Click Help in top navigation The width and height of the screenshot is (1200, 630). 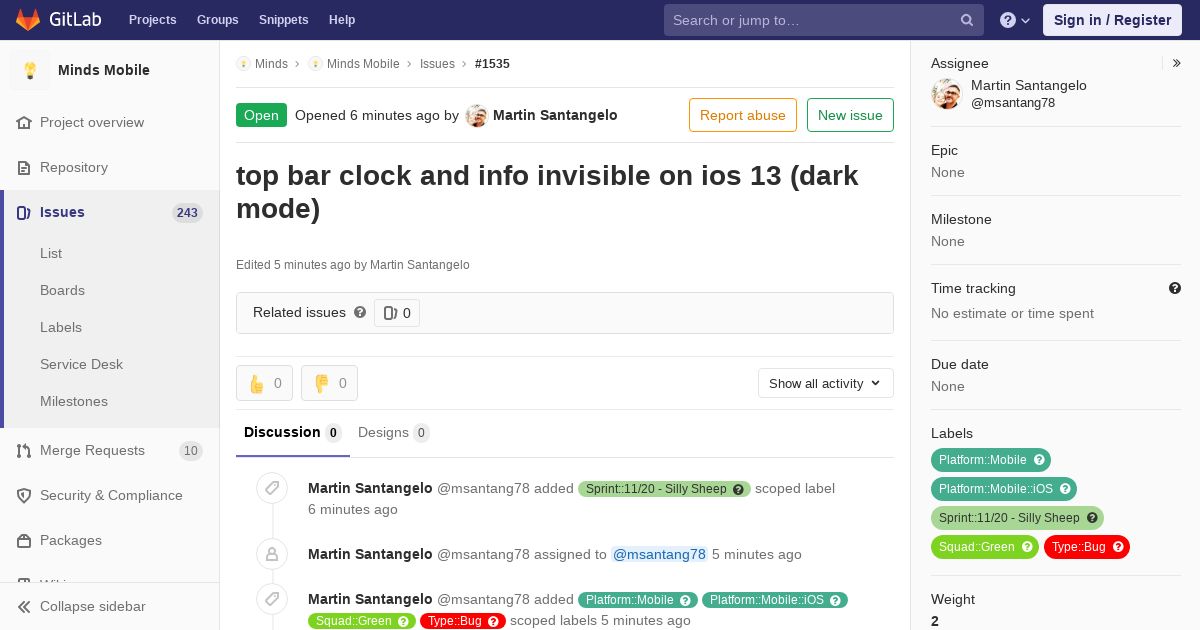click(342, 20)
